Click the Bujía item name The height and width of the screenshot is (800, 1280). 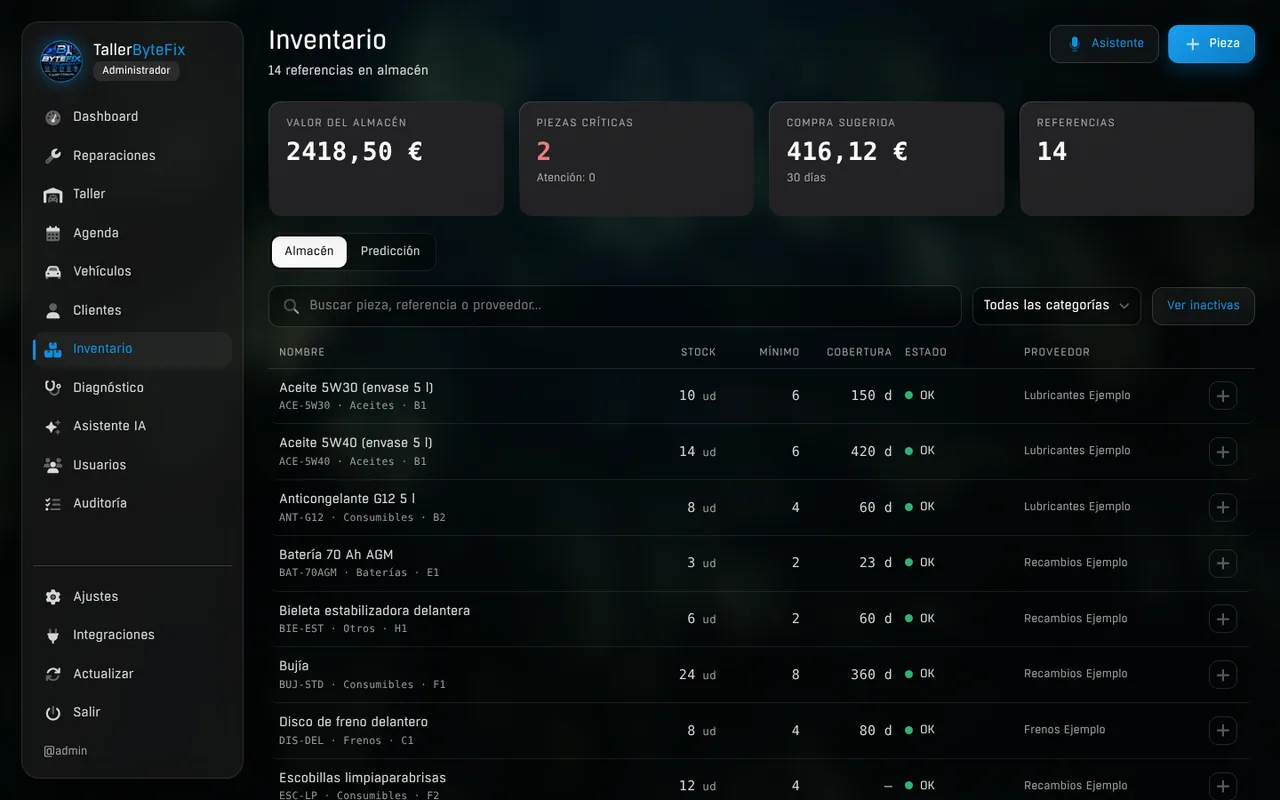[294, 666]
